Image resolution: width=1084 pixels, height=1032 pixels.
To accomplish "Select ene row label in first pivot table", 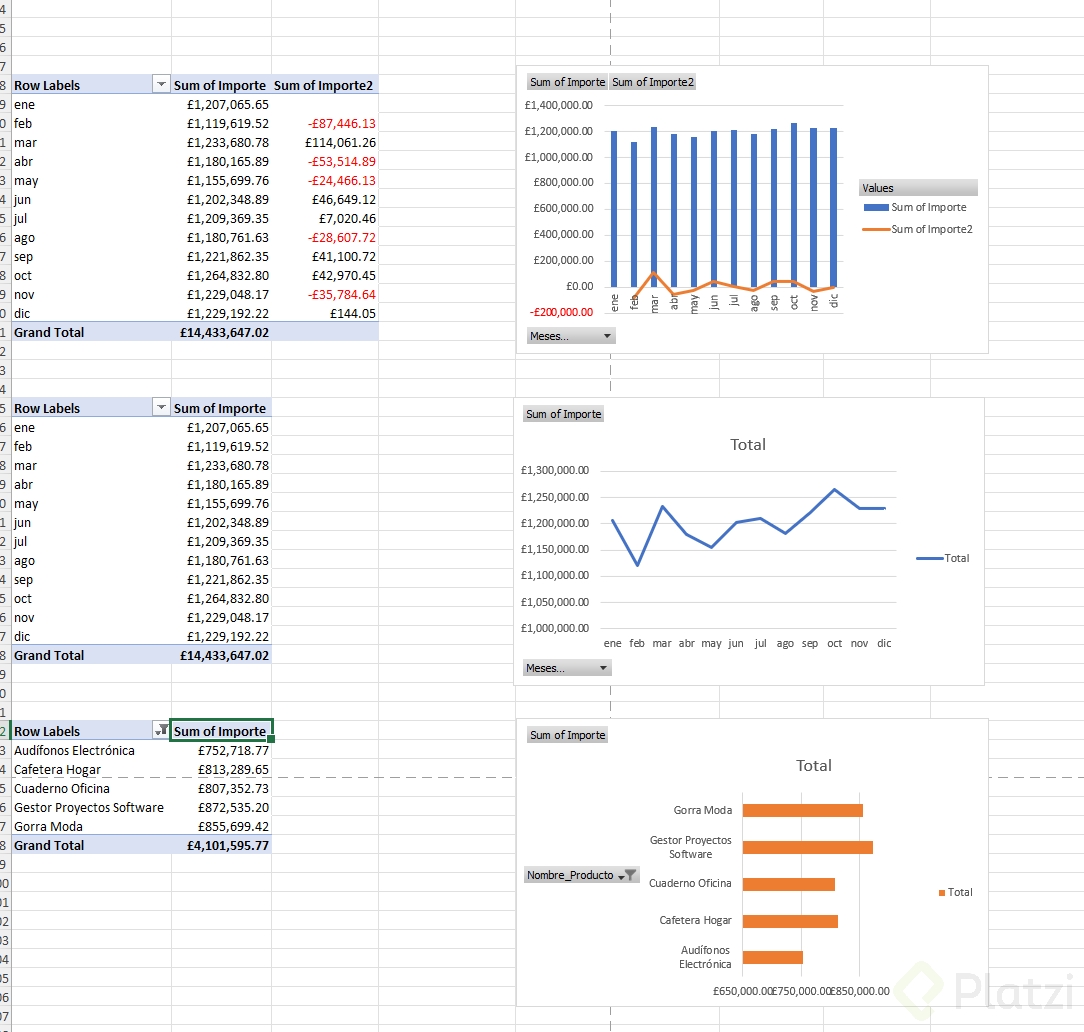I will point(91,104).
